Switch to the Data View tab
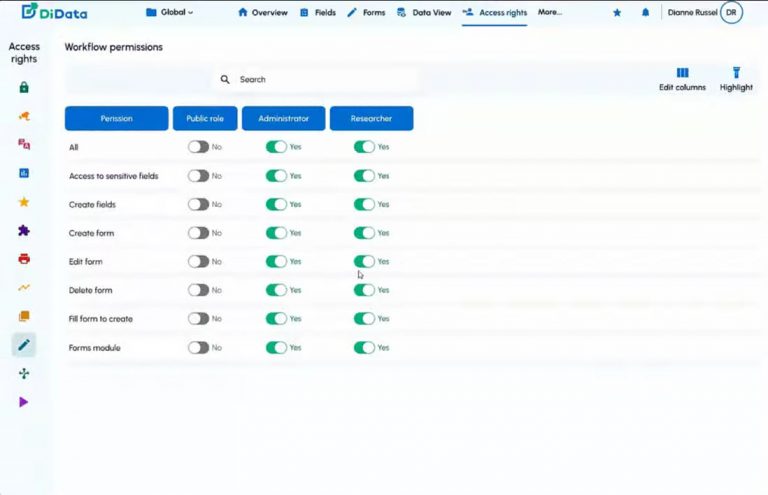This screenshot has height=495, width=768. (x=424, y=13)
